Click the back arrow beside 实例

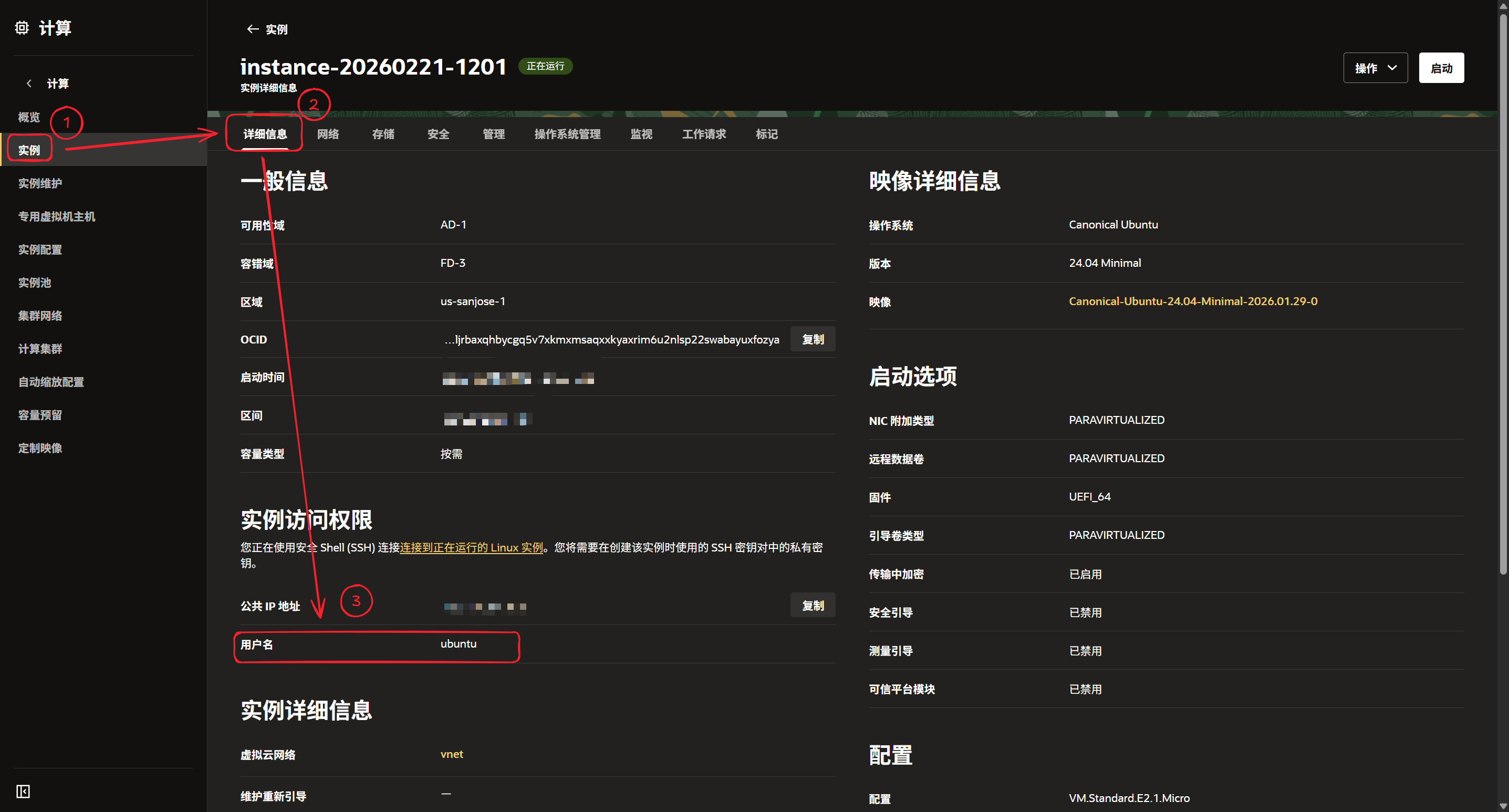pyautogui.click(x=252, y=29)
